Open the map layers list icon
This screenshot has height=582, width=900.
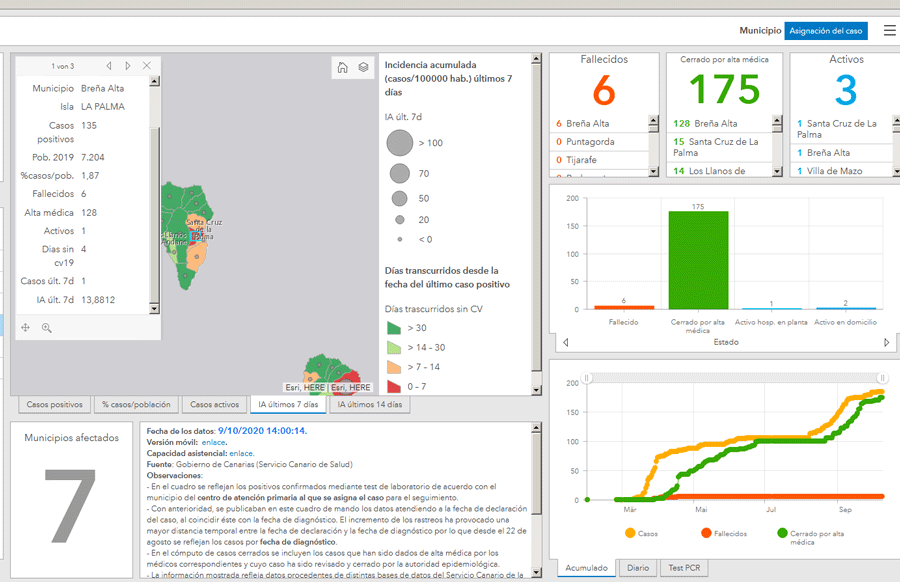click(364, 67)
